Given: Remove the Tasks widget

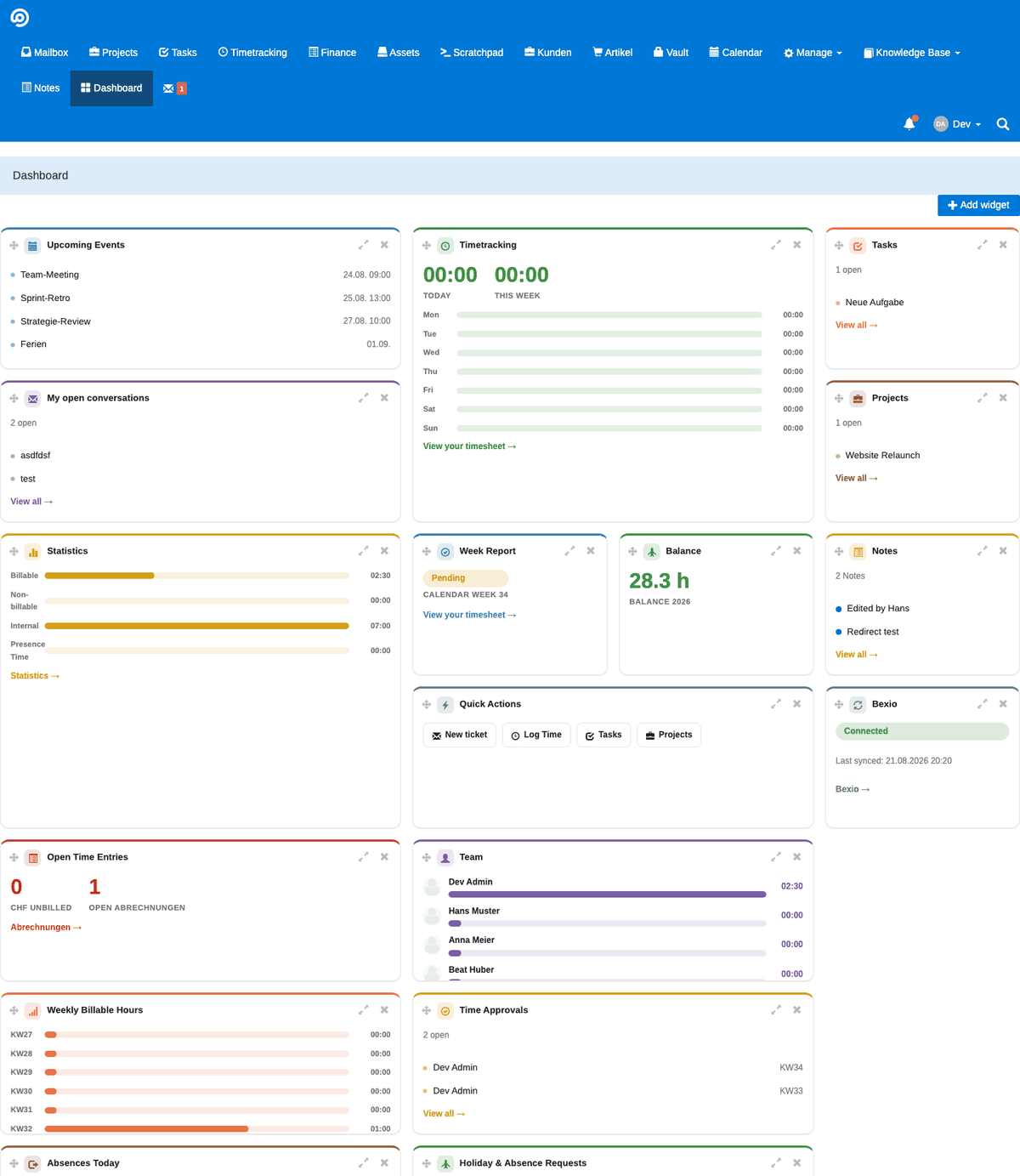Looking at the screenshot, I should (x=1004, y=245).
